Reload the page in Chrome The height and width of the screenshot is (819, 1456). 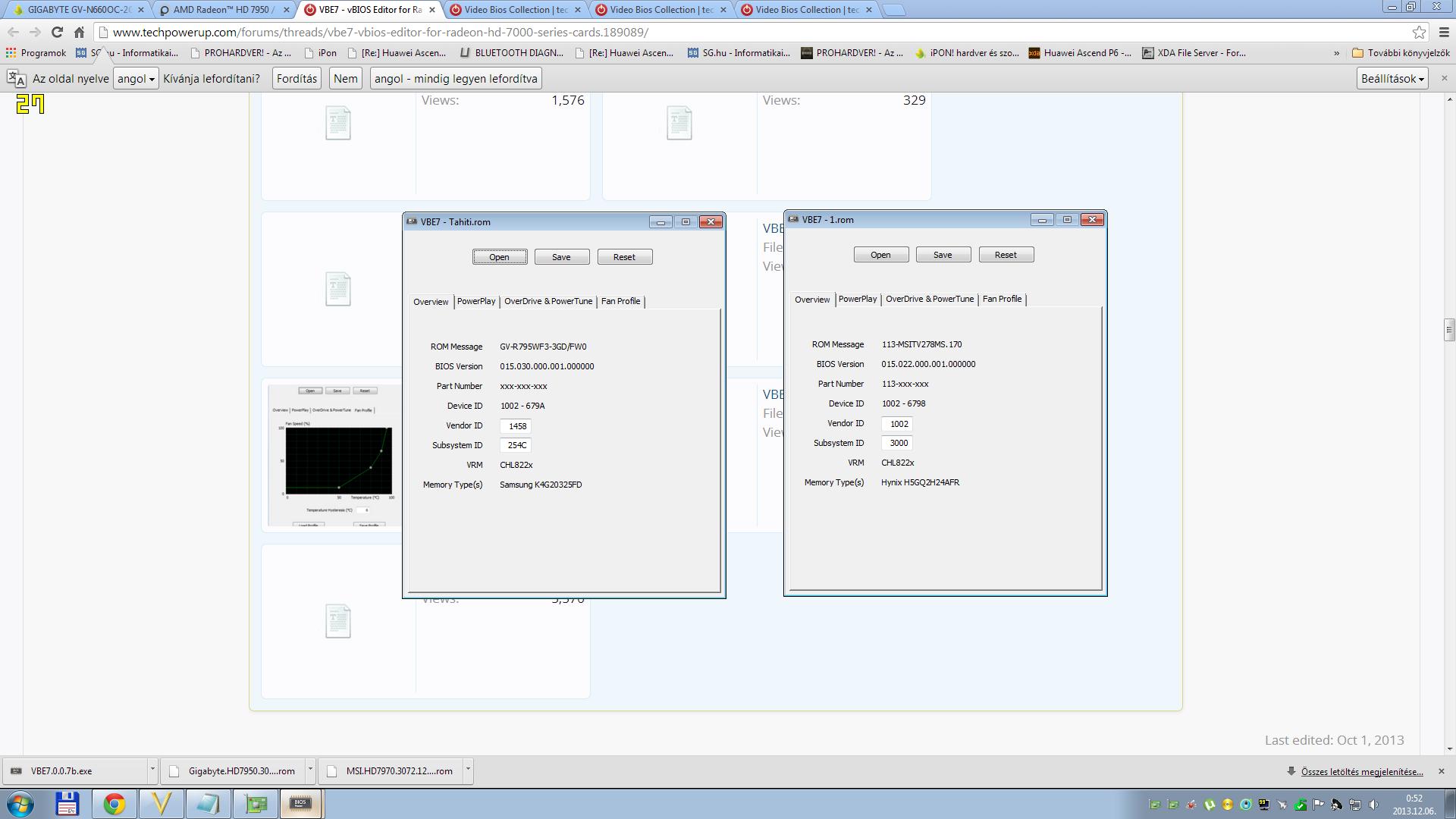[x=57, y=33]
